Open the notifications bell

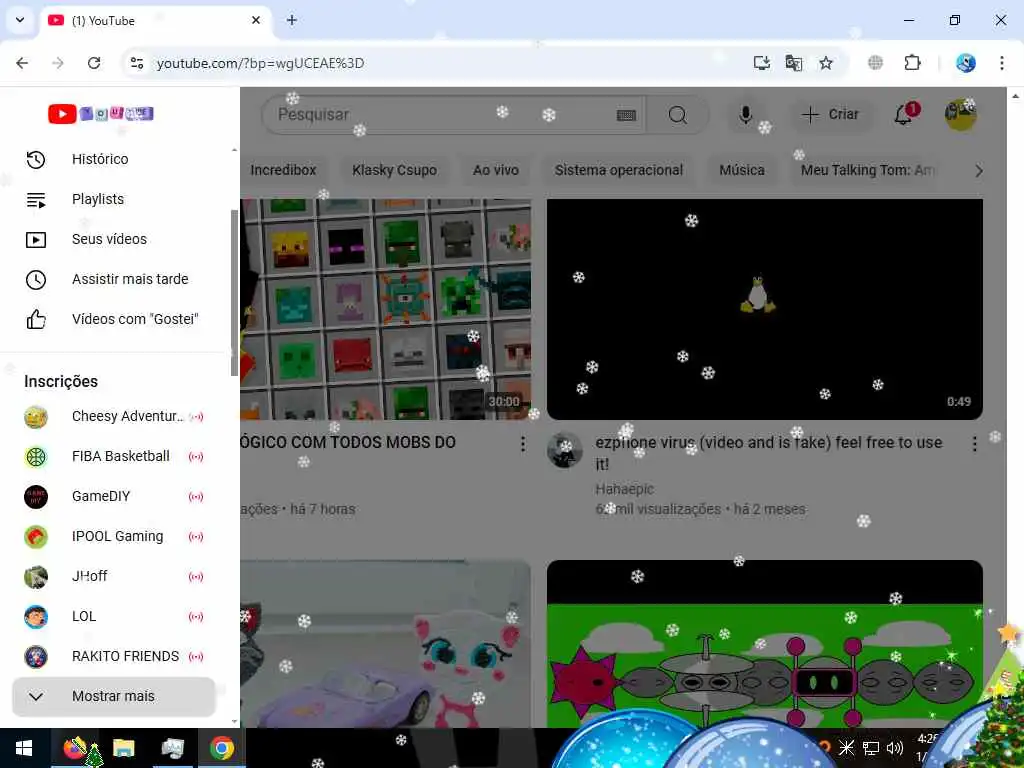(x=905, y=114)
